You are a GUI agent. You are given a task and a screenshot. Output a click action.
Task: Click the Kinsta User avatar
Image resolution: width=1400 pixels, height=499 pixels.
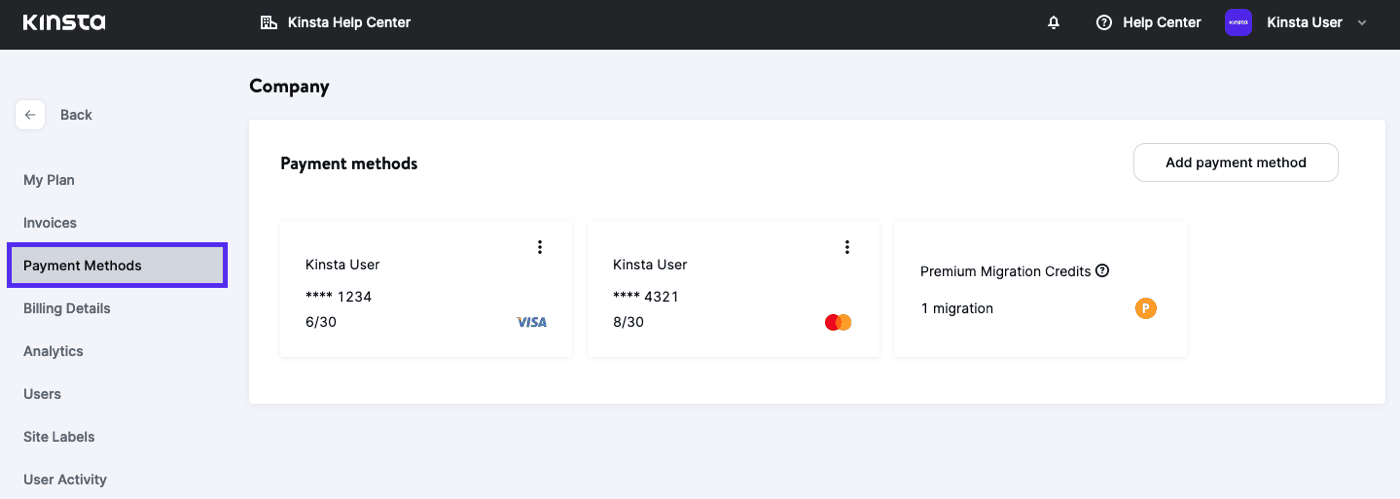[x=1238, y=22]
